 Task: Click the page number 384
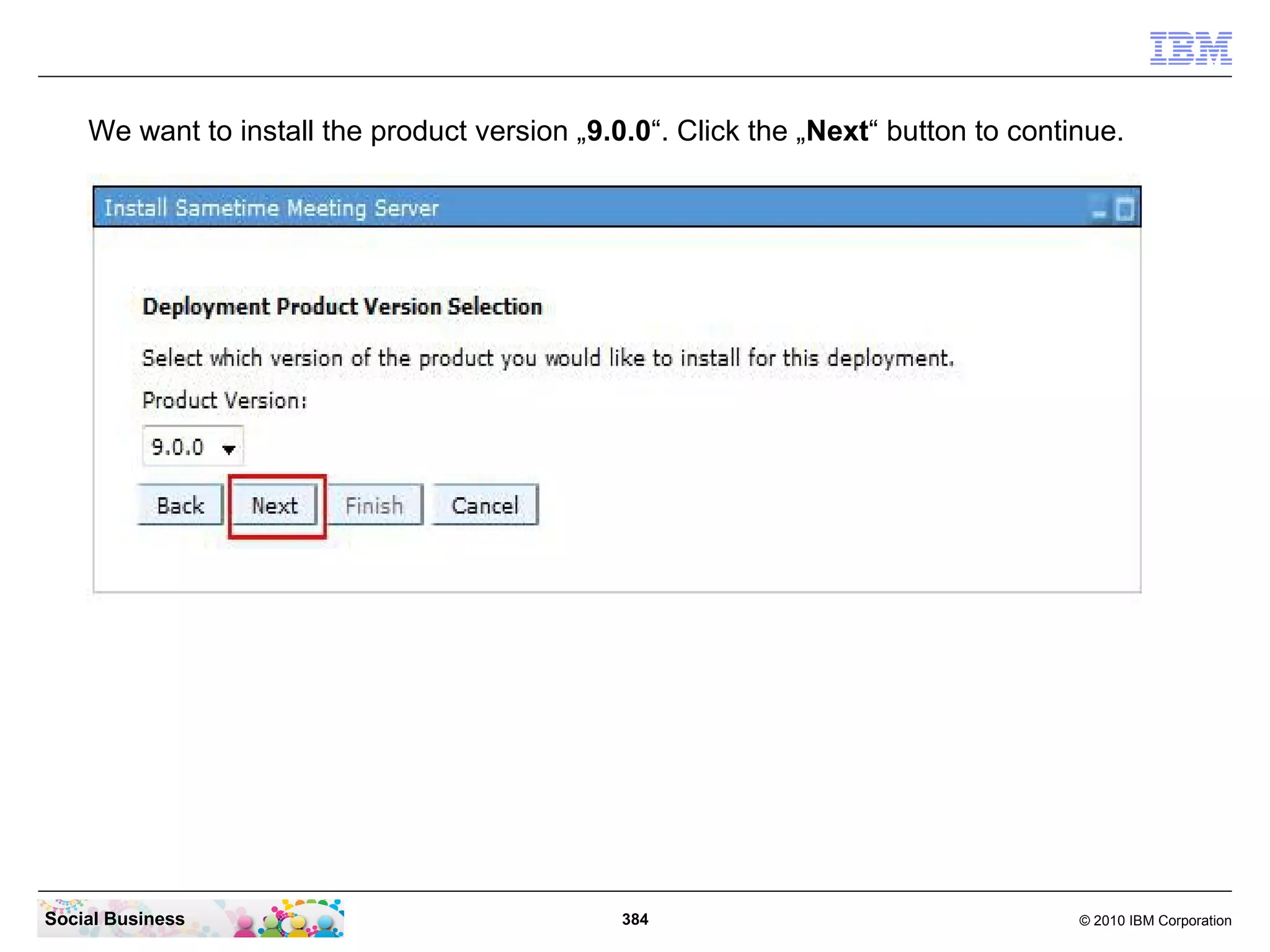635,919
